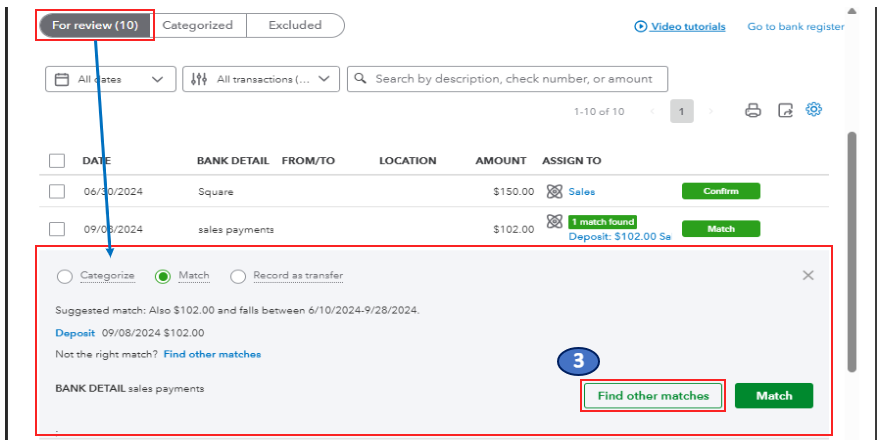Tick the select-all header checkbox
The width and height of the screenshot is (883, 444).
pos(57,160)
